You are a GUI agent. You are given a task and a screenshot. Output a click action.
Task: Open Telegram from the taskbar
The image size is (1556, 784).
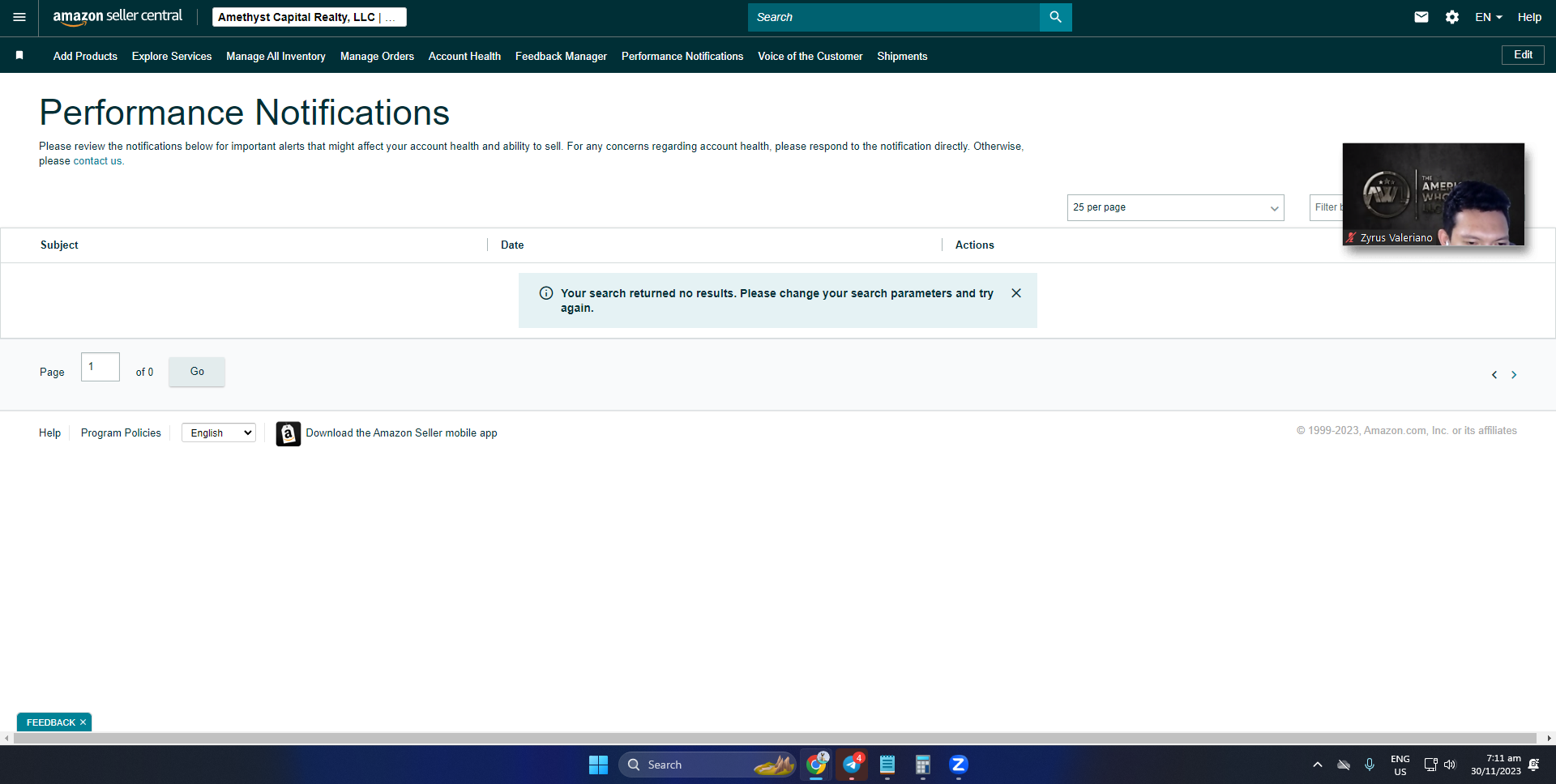pyautogui.click(x=852, y=765)
